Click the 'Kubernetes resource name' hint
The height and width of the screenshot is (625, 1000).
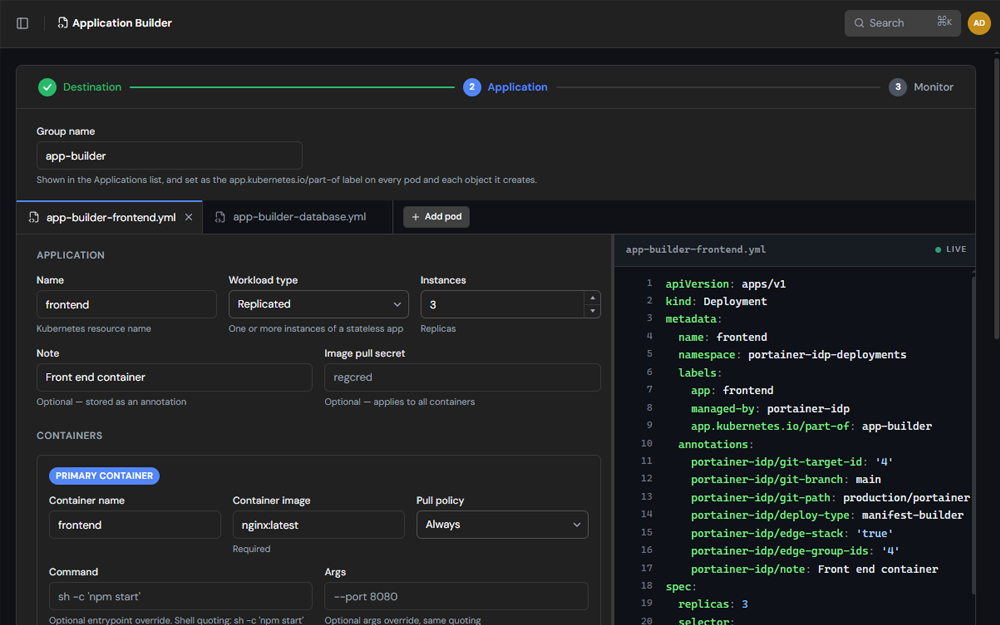point(94,329)
